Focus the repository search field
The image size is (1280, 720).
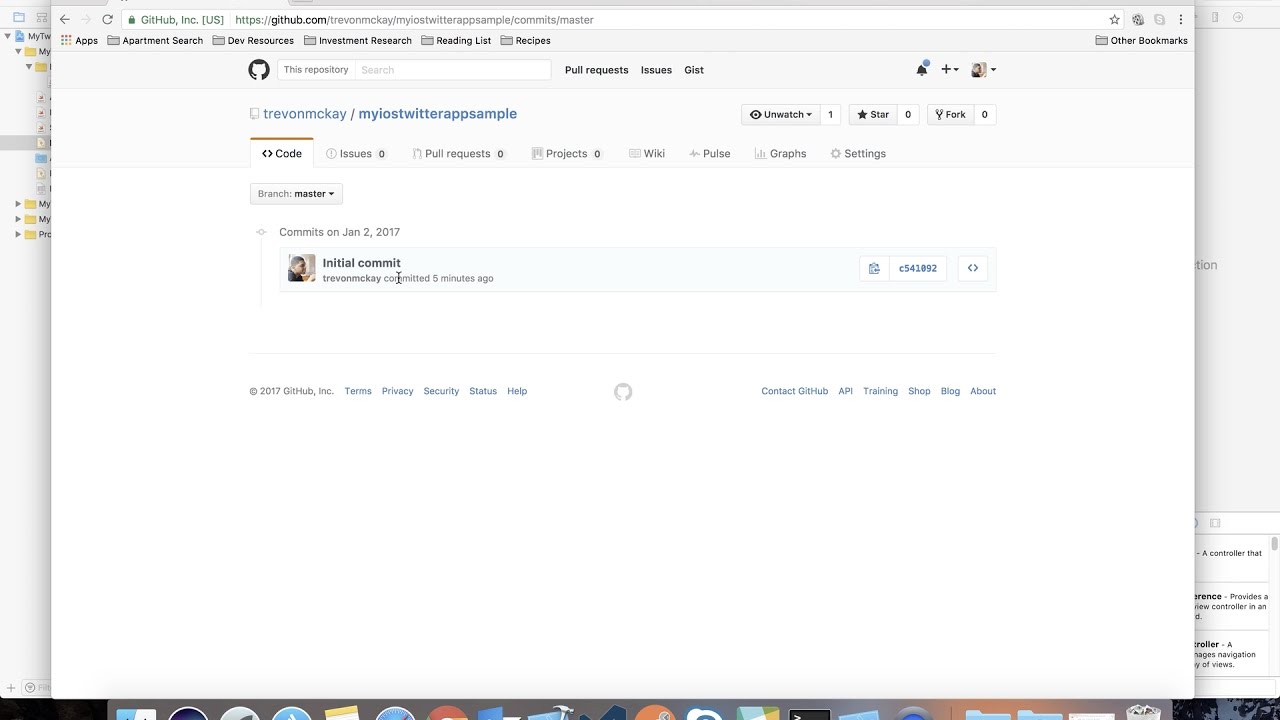click(452, 70)
